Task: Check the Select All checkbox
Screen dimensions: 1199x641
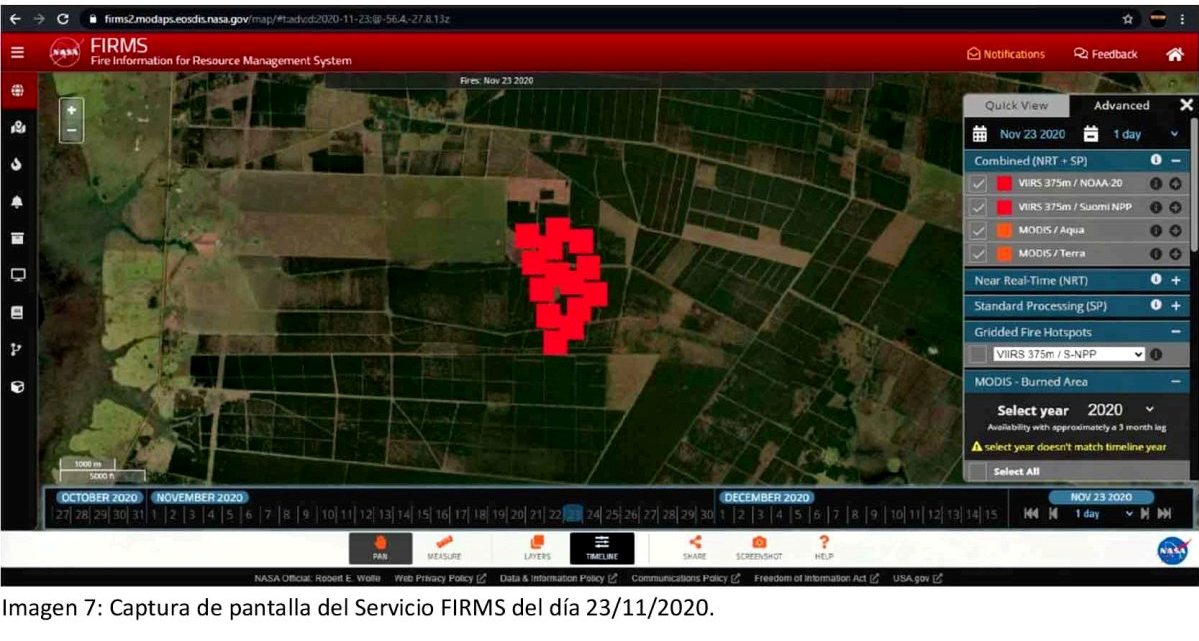Action: tap(978, 471)
